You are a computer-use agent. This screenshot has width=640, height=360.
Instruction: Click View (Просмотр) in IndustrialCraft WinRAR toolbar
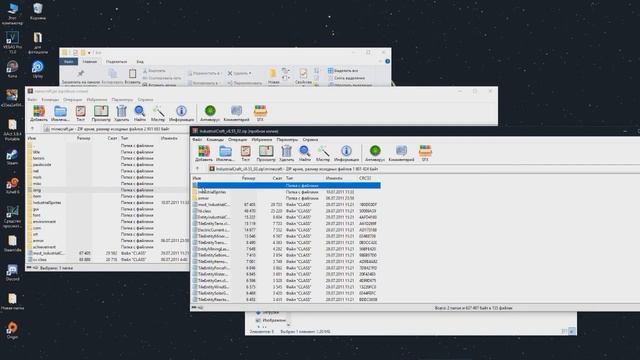[266, 153]
